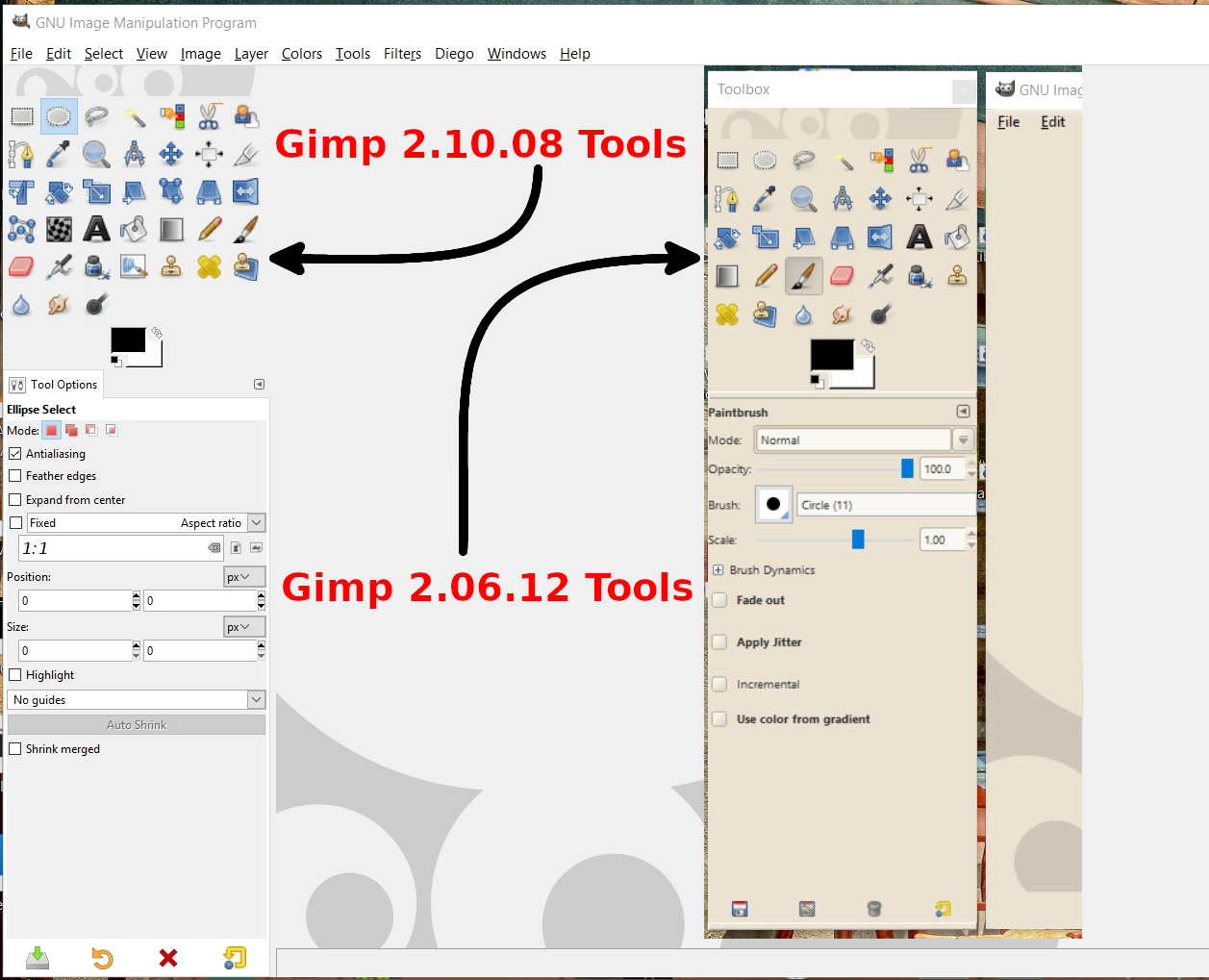Pick Color Picker in right 2.6 Toolbox
The width and height of the screenshot is (1209, 980).
pyautogui.click(x=766, y=199)
